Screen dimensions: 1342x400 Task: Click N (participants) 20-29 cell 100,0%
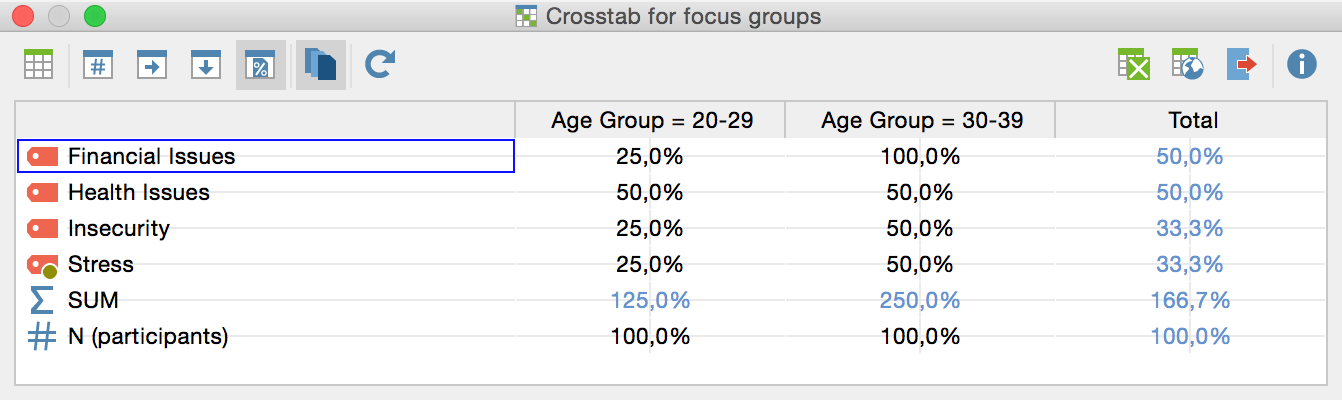[650, 336]
